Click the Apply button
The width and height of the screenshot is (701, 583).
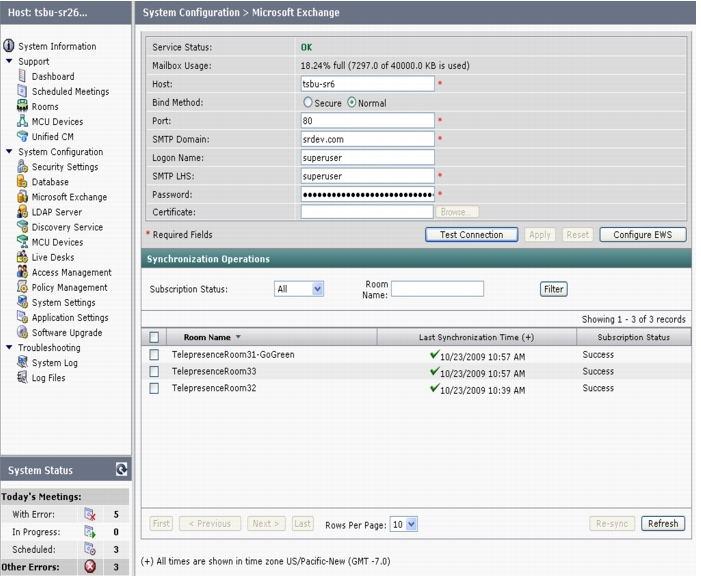tap(540, 235)
